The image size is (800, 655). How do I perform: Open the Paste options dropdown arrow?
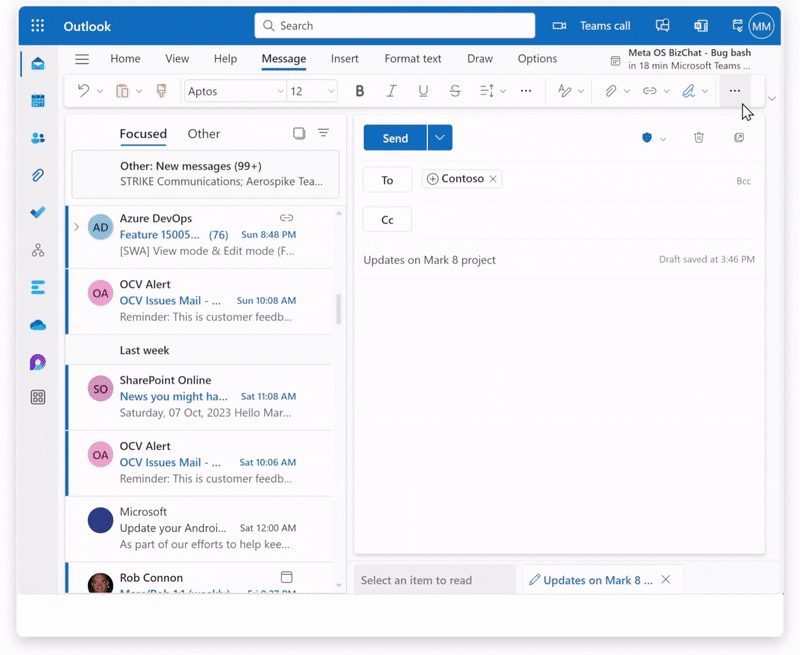click(x=139, y=91)
